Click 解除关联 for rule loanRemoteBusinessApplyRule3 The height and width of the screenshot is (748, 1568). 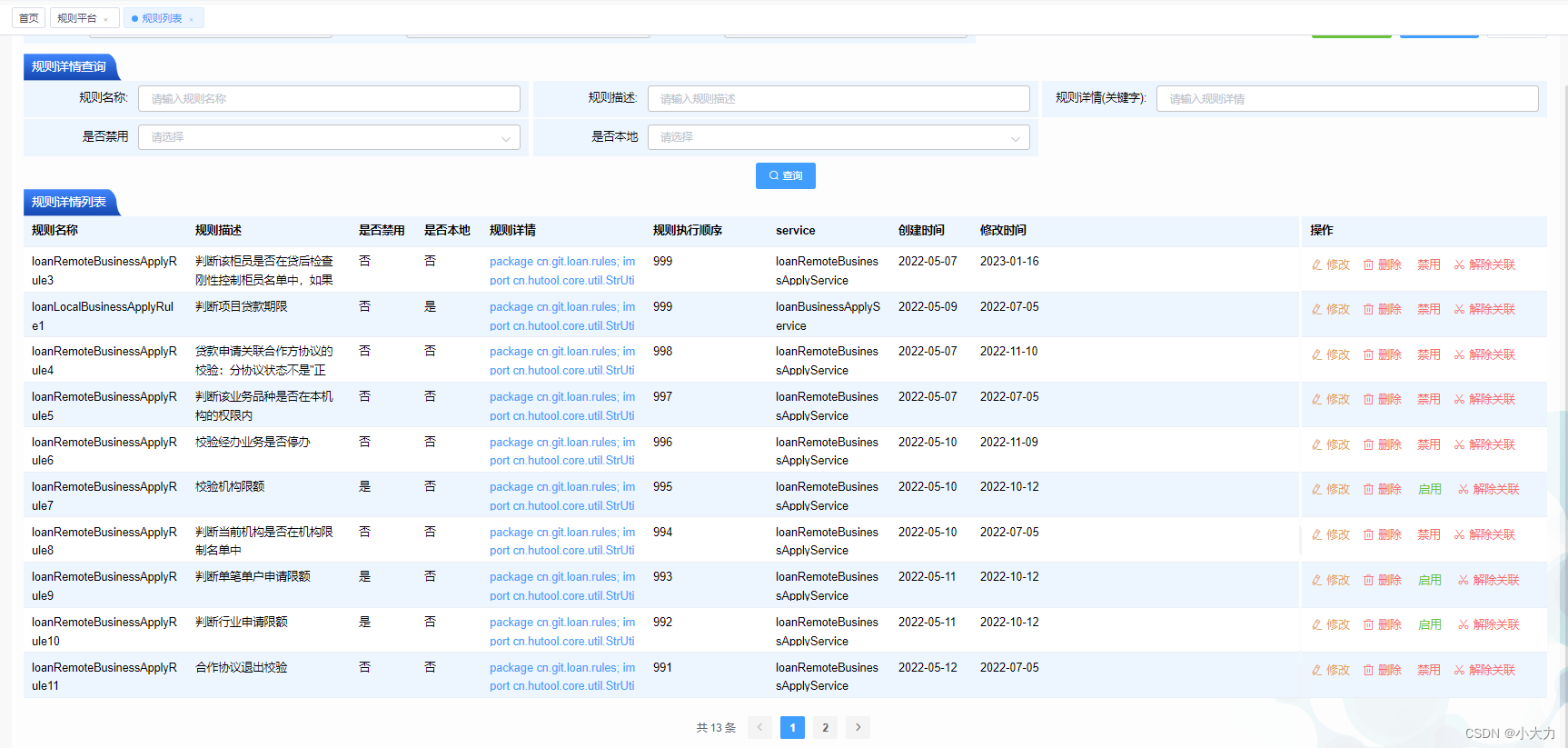pos(1484,264)
